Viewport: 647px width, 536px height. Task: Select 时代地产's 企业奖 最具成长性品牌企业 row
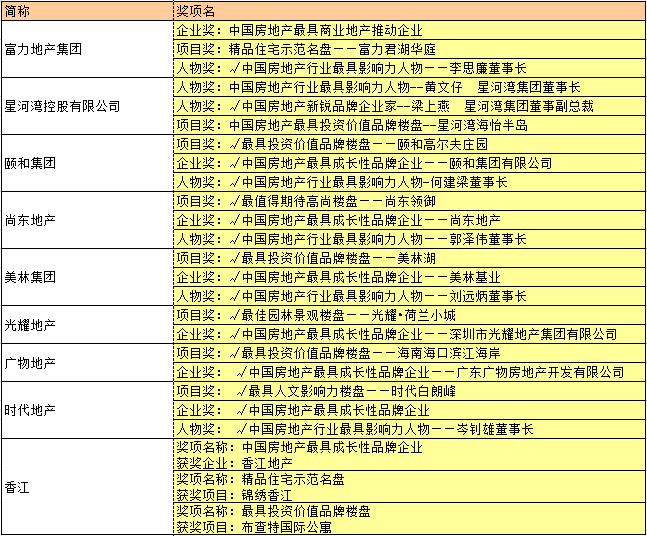click(x=409, y=410)
